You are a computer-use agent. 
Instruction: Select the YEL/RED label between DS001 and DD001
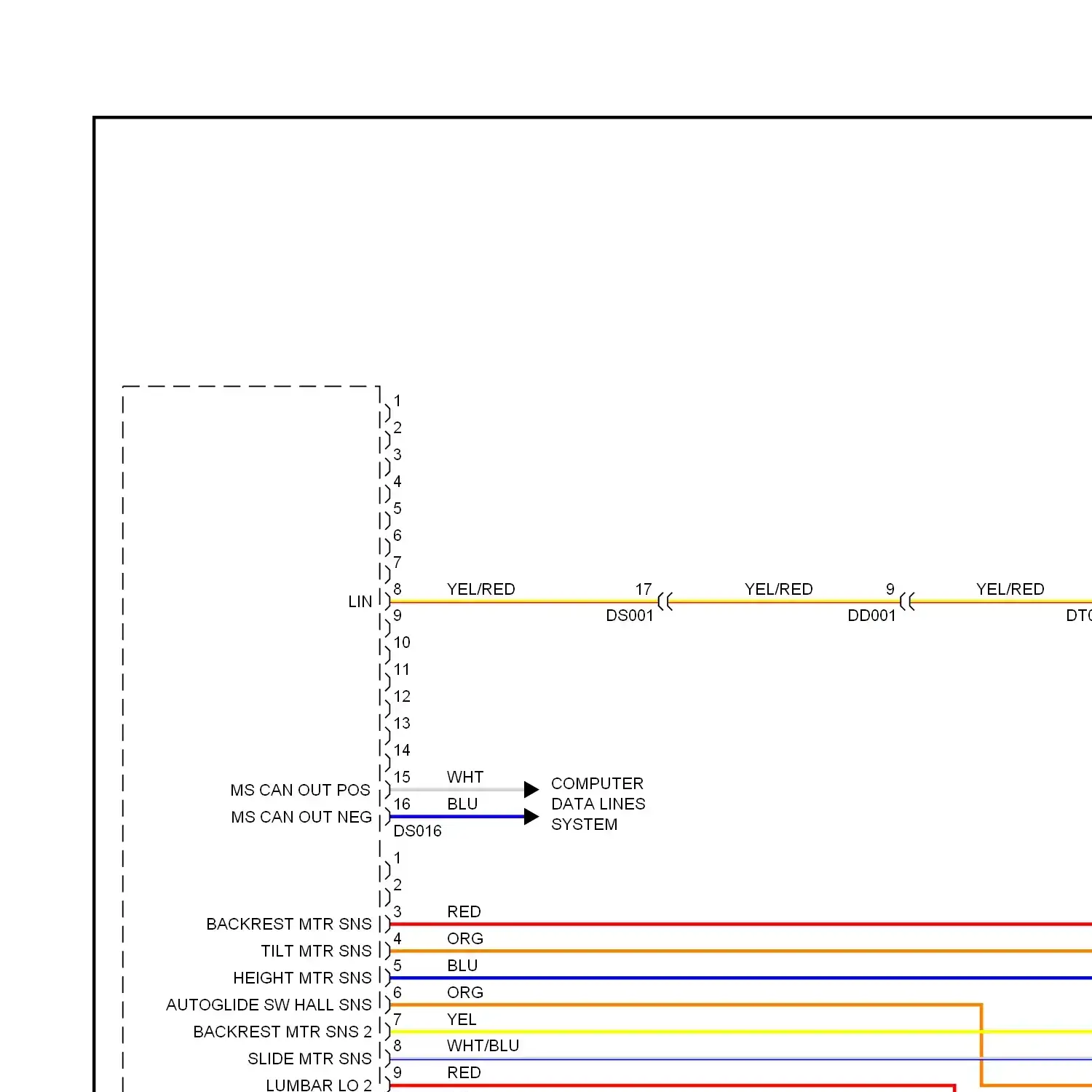click(x=778, y=589)
